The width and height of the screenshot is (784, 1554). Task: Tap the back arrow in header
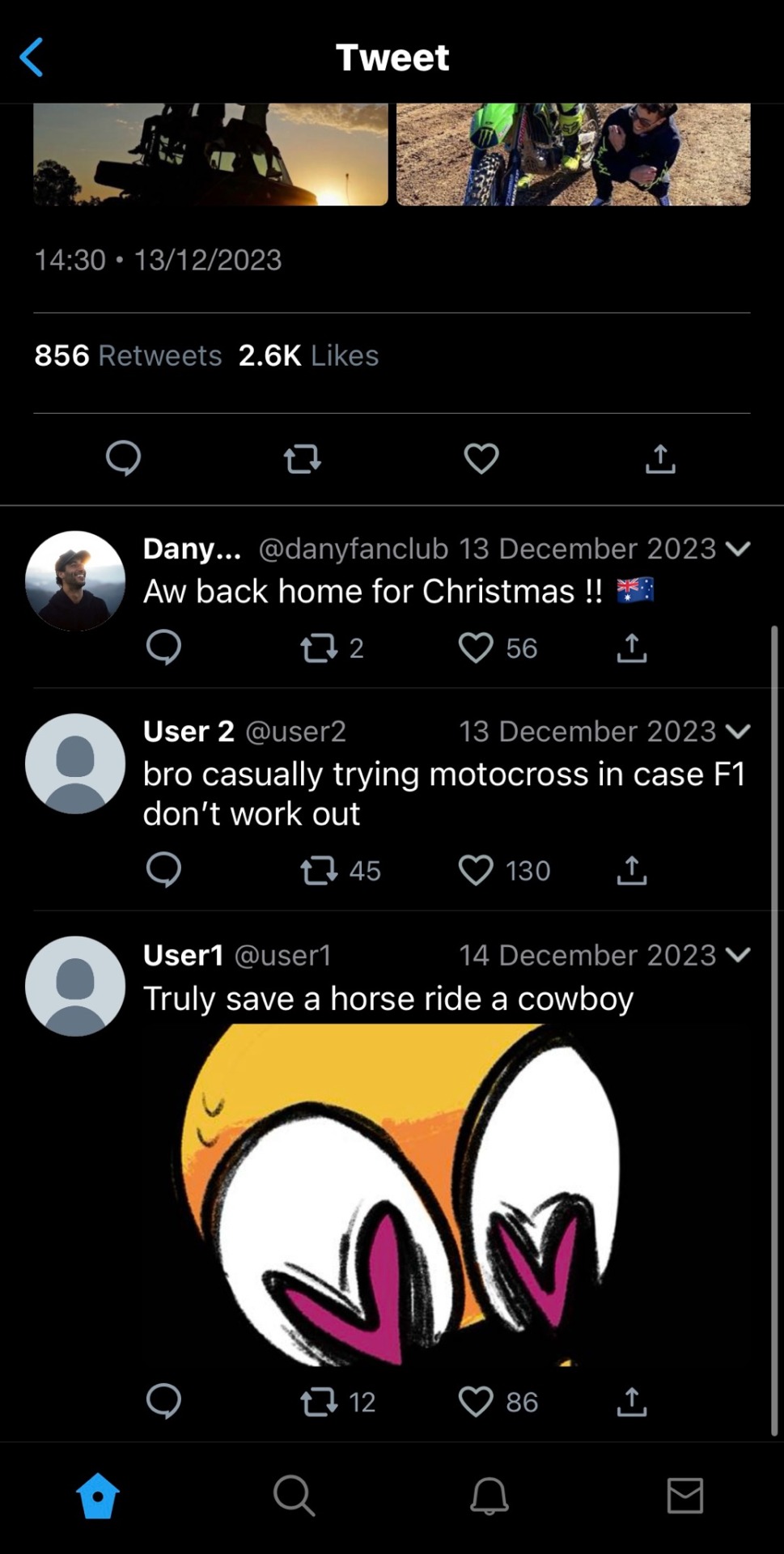click(32, 57)
